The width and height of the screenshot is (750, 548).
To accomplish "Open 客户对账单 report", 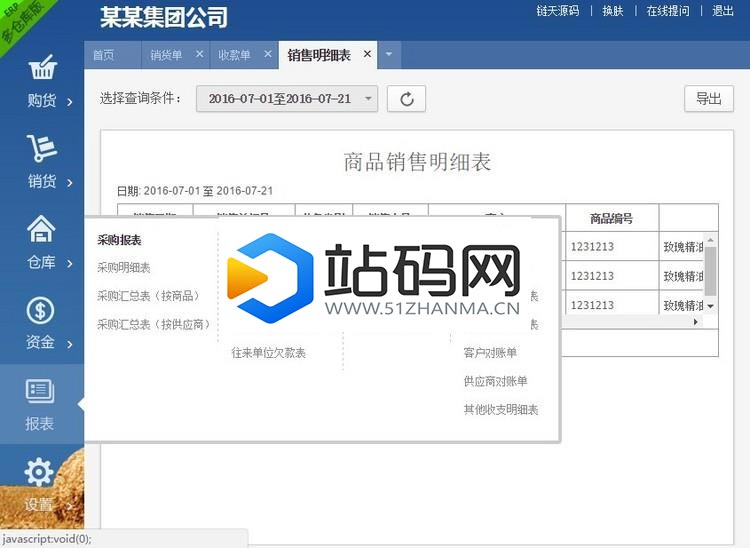I will tap(490, 353).
